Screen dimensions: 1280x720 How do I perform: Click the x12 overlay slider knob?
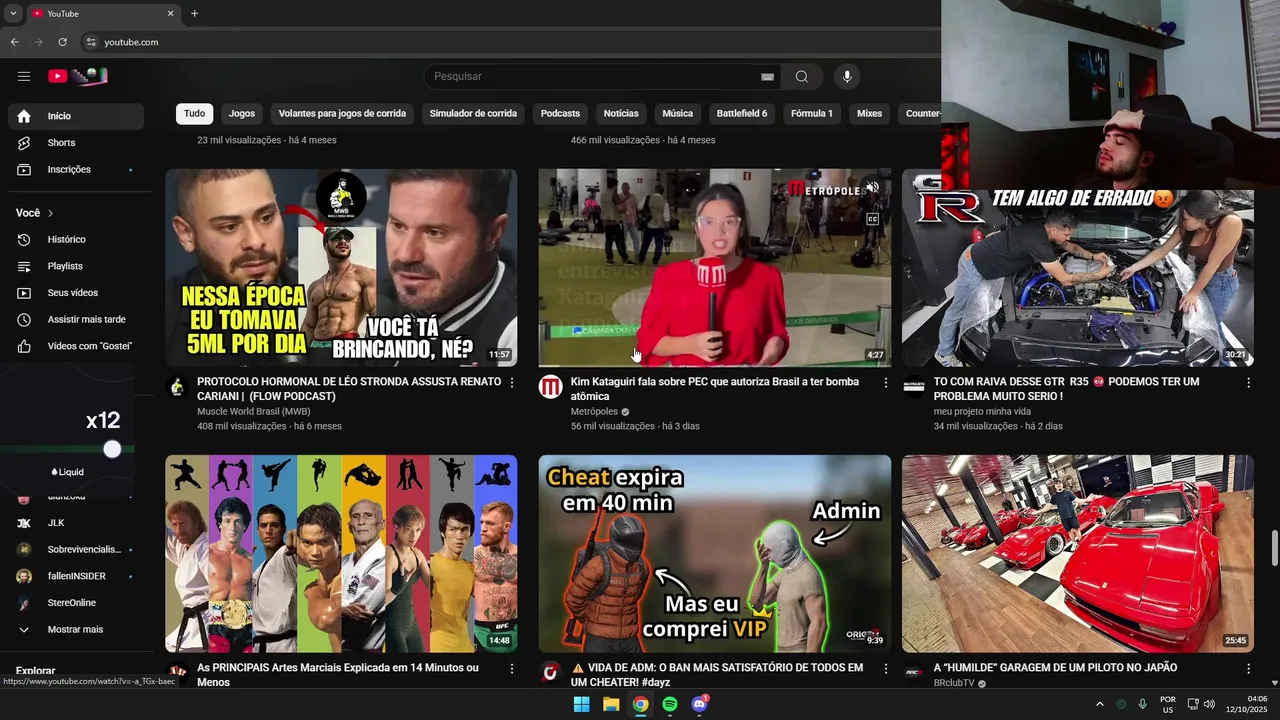pyautogui.click(x=112, y=450)
